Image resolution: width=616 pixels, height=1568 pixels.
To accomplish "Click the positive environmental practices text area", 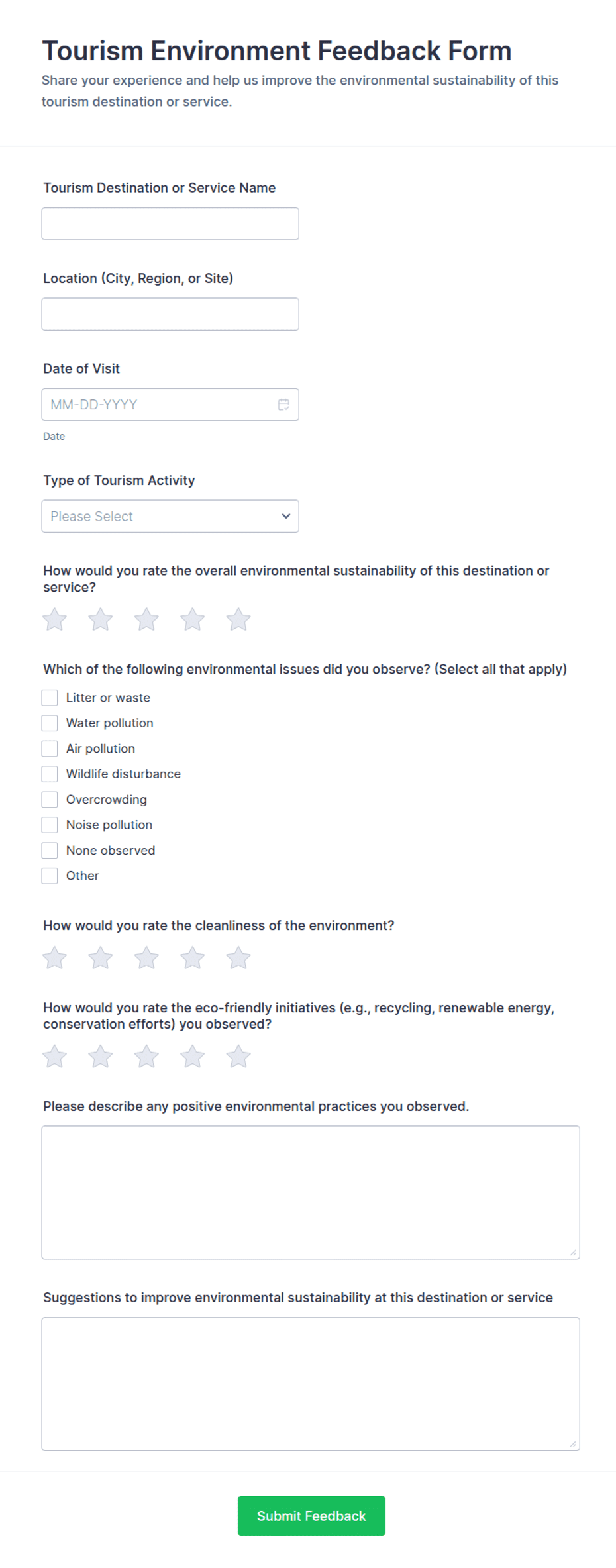I will tap(311, 1192).
